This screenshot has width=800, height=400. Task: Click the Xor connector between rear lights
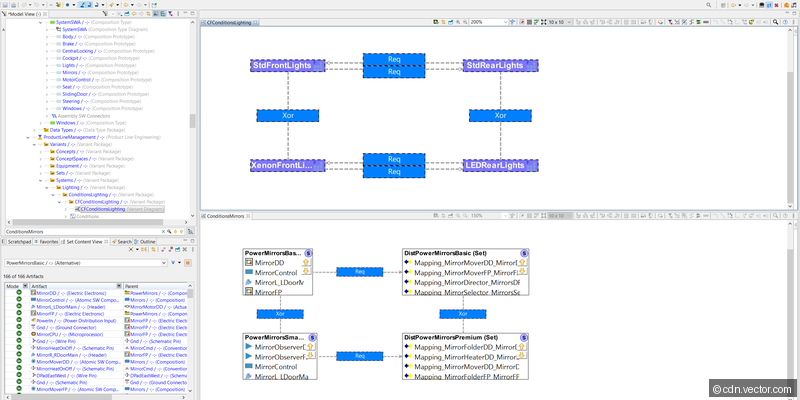(x=501, y=115)
